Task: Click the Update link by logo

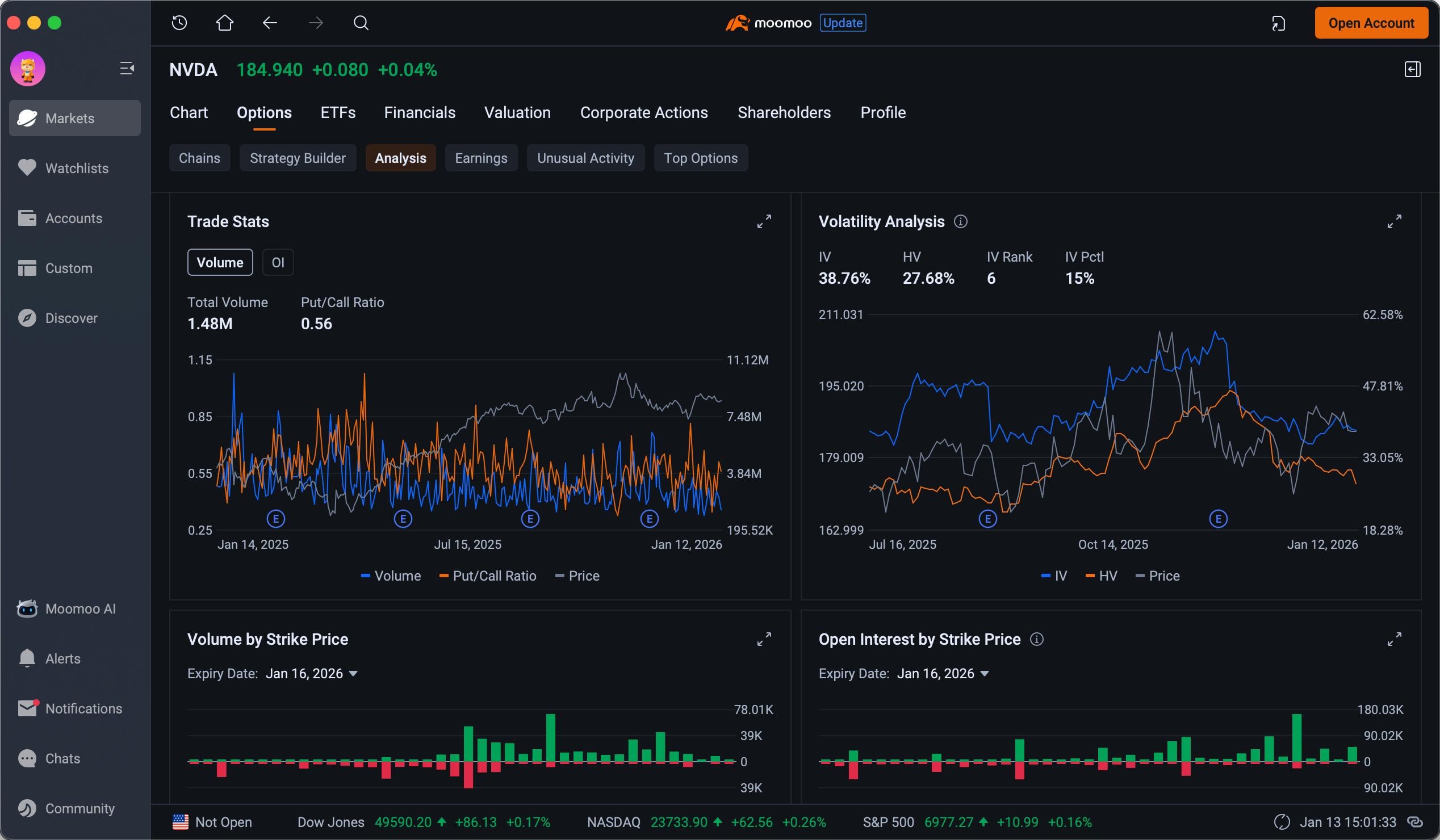Action: 842,23
